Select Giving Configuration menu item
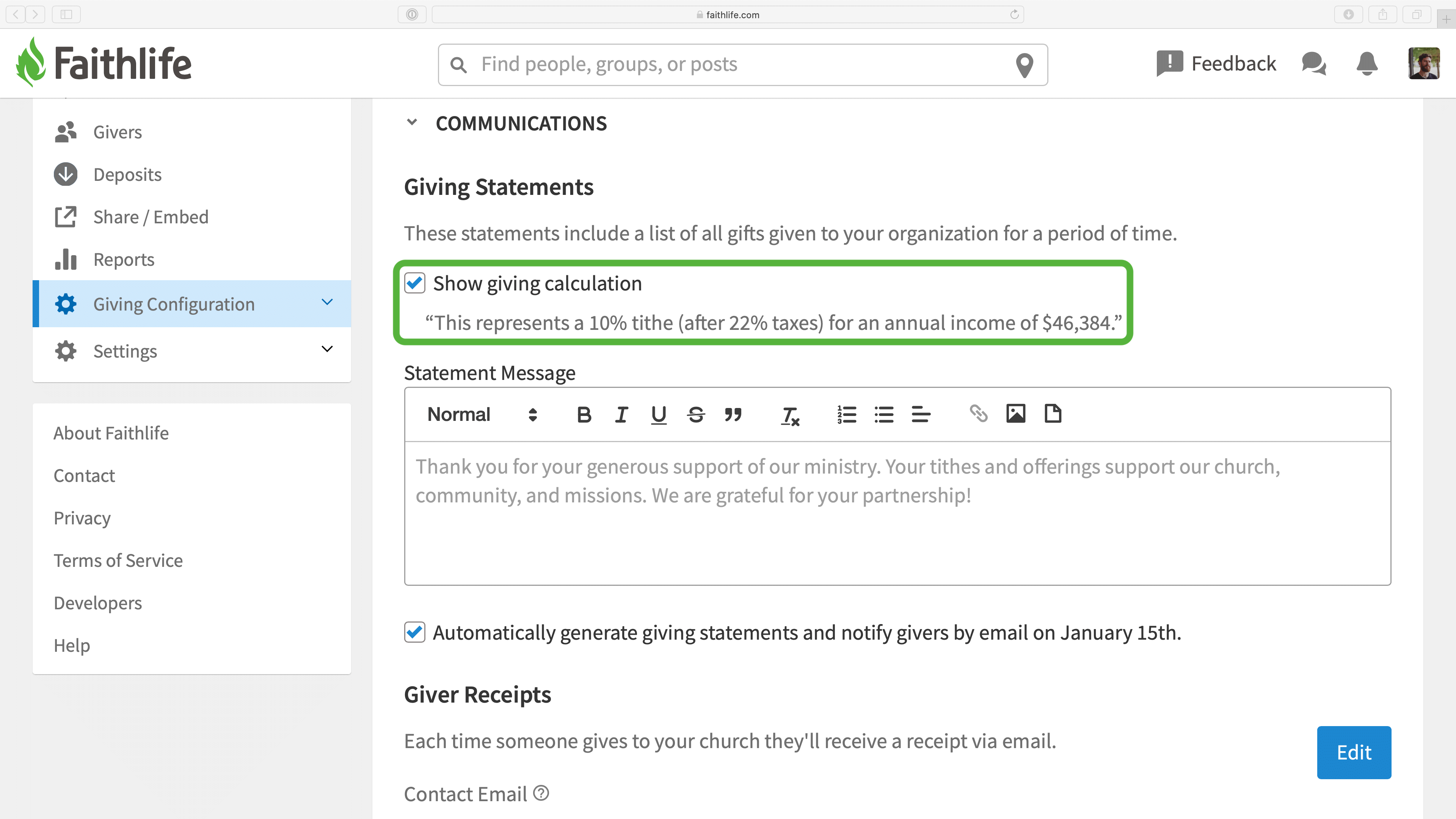The height and width of the screenshot is (819, 1456). [x=191, y=303]
